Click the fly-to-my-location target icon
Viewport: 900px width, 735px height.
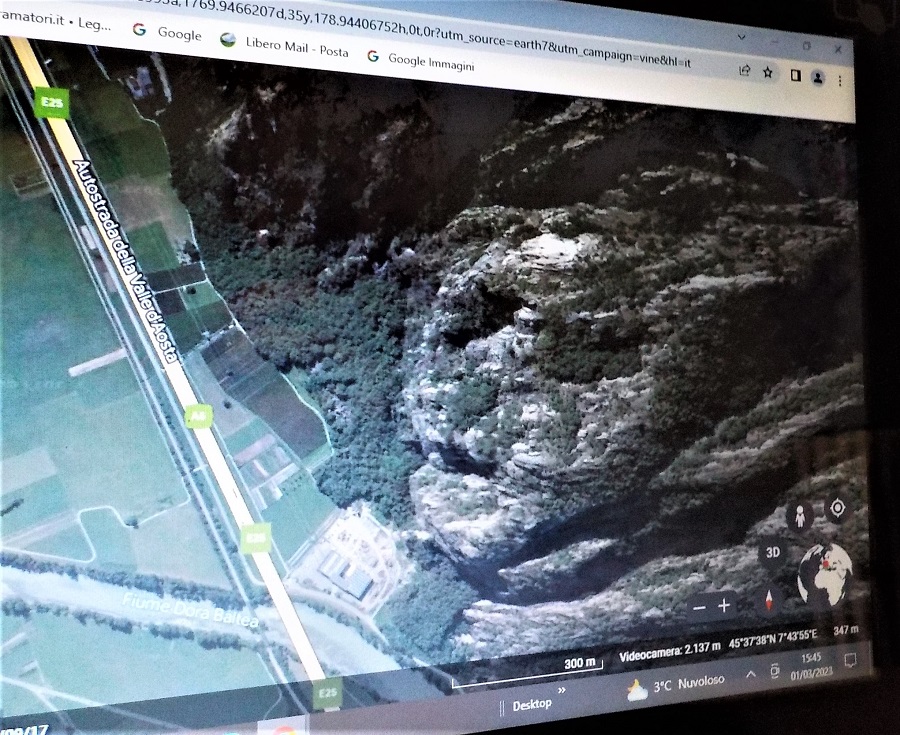tap(837, 508)
